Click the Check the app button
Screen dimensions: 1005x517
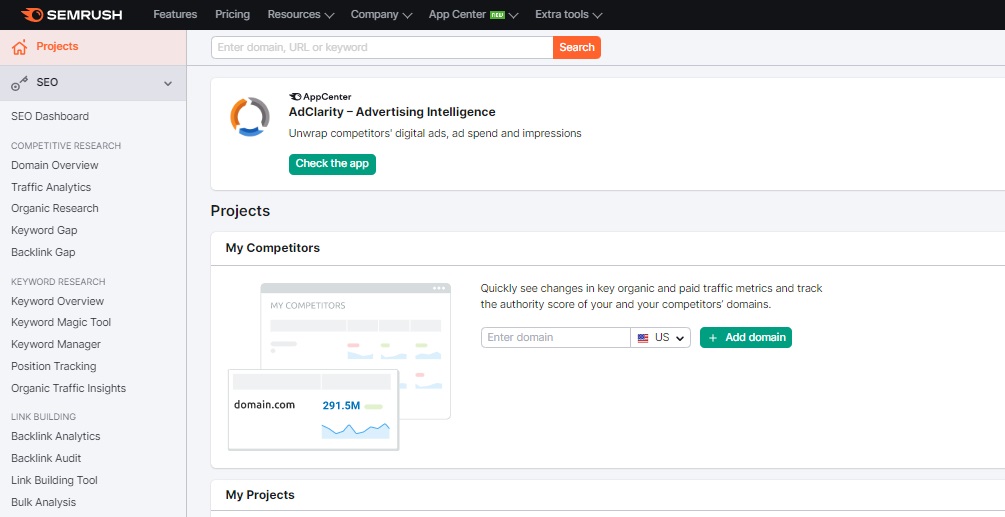[x=332, y=164]
